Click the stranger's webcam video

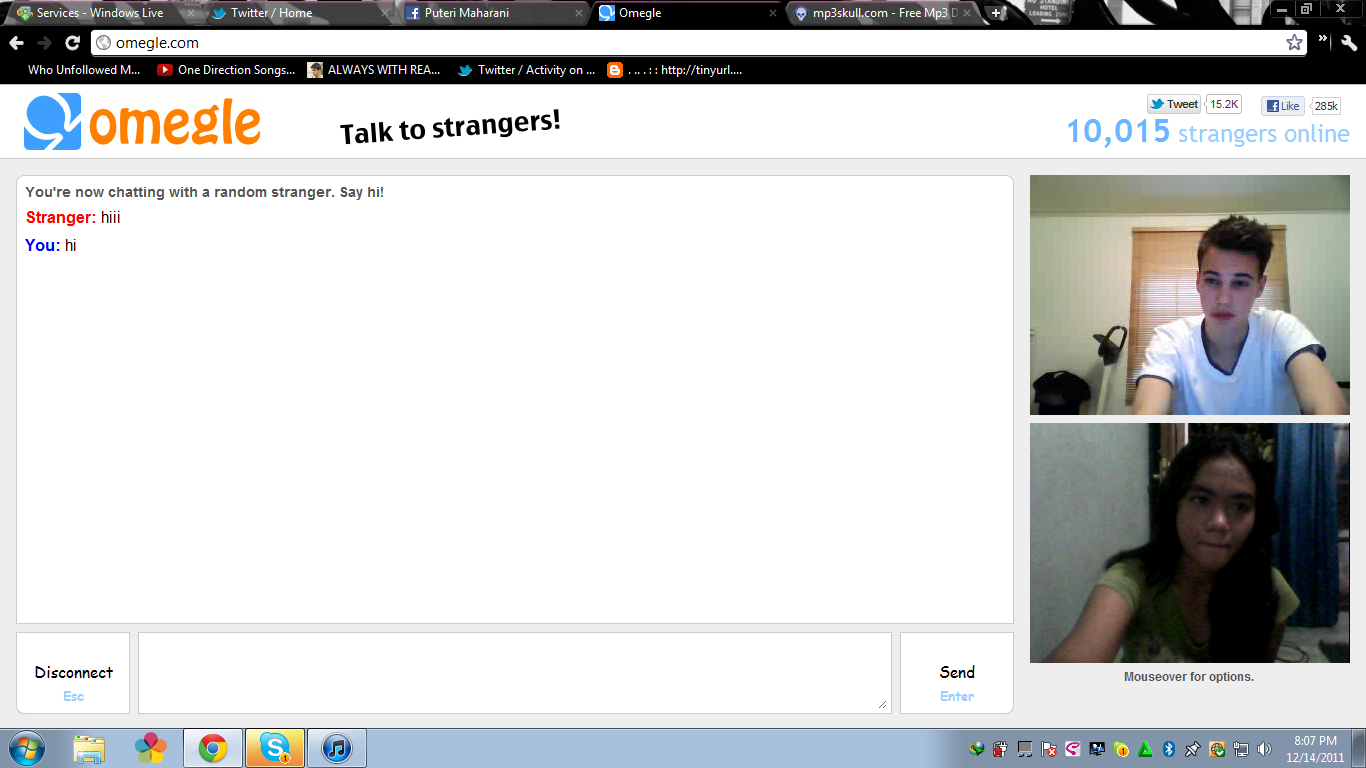tap(1190, 295)
